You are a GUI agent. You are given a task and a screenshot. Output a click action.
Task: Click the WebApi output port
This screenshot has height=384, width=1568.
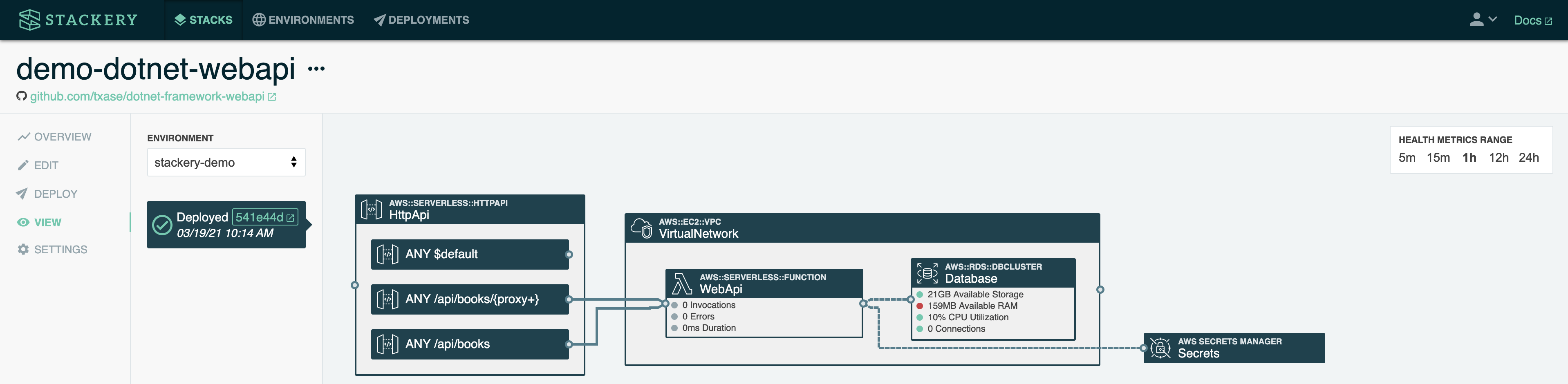(x=862, y=303)
